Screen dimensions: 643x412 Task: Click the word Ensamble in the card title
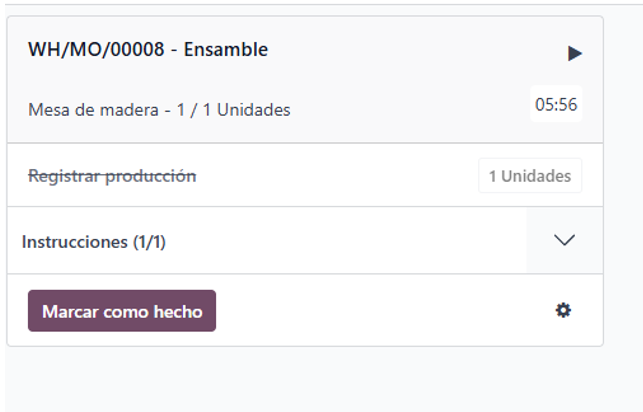[226, 50]
